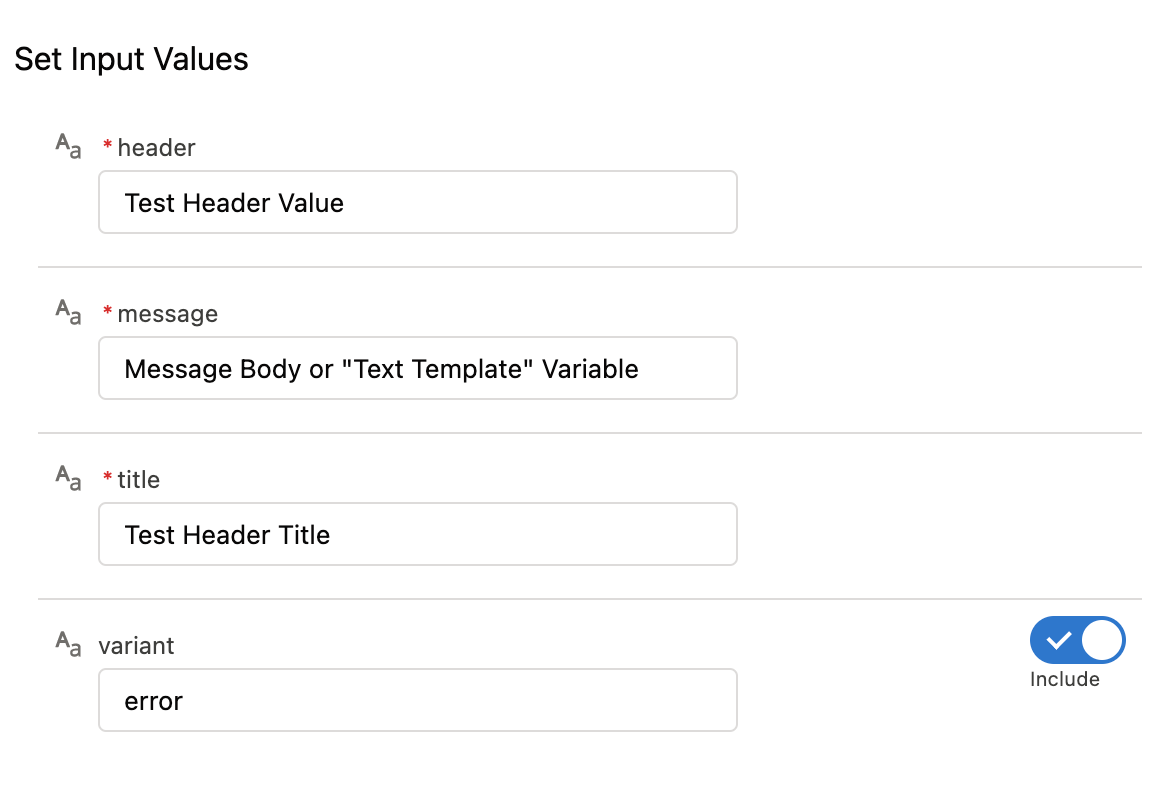The height and width of the screenshot is (786, 1174).
Task: Click the text-type icon beside variant
Action: [67, 645]
